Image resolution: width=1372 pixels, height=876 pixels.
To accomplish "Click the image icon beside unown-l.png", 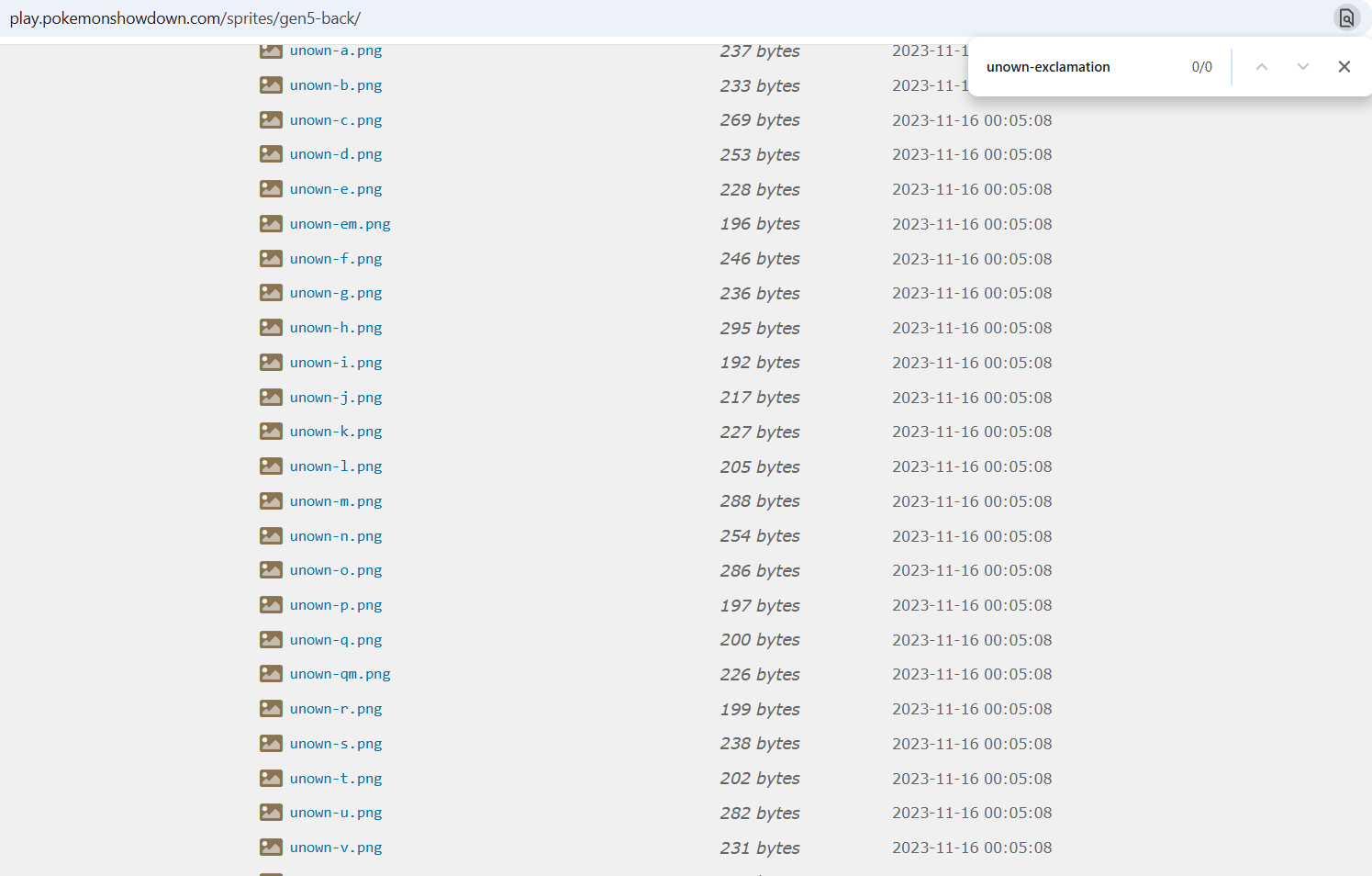I will click(271, 466).
